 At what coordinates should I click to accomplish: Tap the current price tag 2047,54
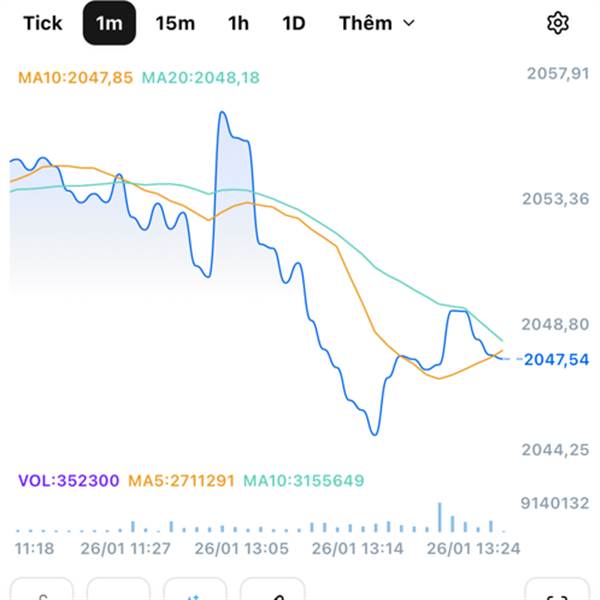coord(555,358)
